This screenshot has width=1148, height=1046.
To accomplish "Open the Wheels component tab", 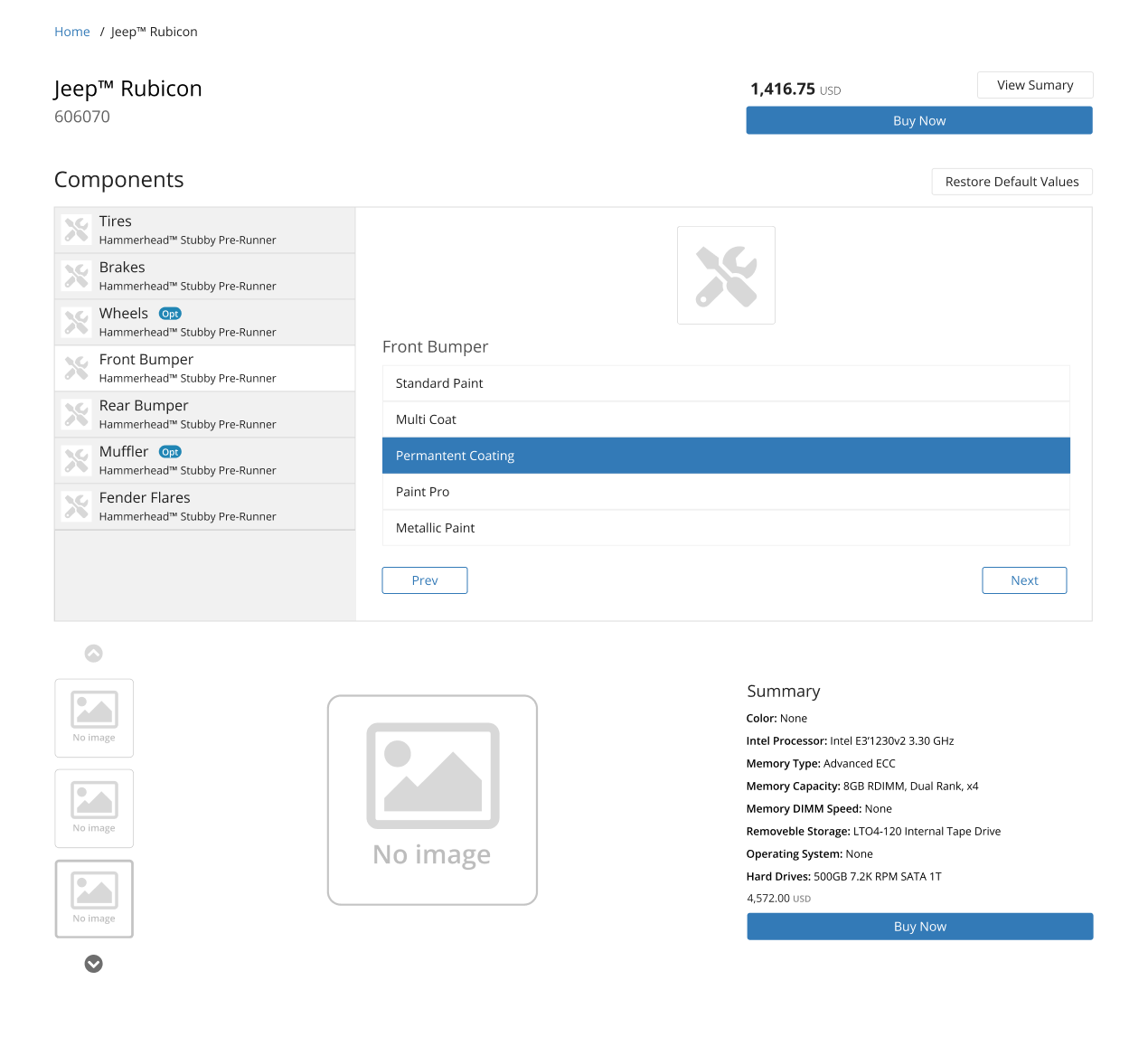I will click(205, 323).
